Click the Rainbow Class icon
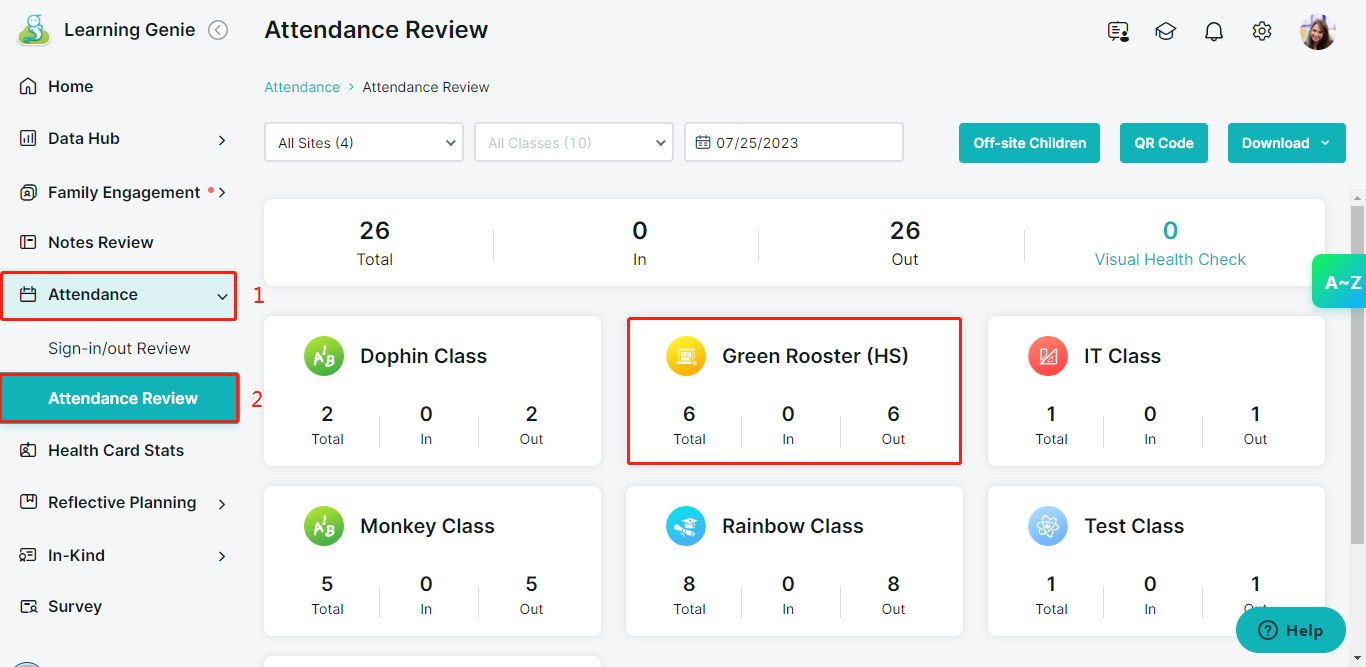This screenshot has width=1366, height=667. coord(686,526)
